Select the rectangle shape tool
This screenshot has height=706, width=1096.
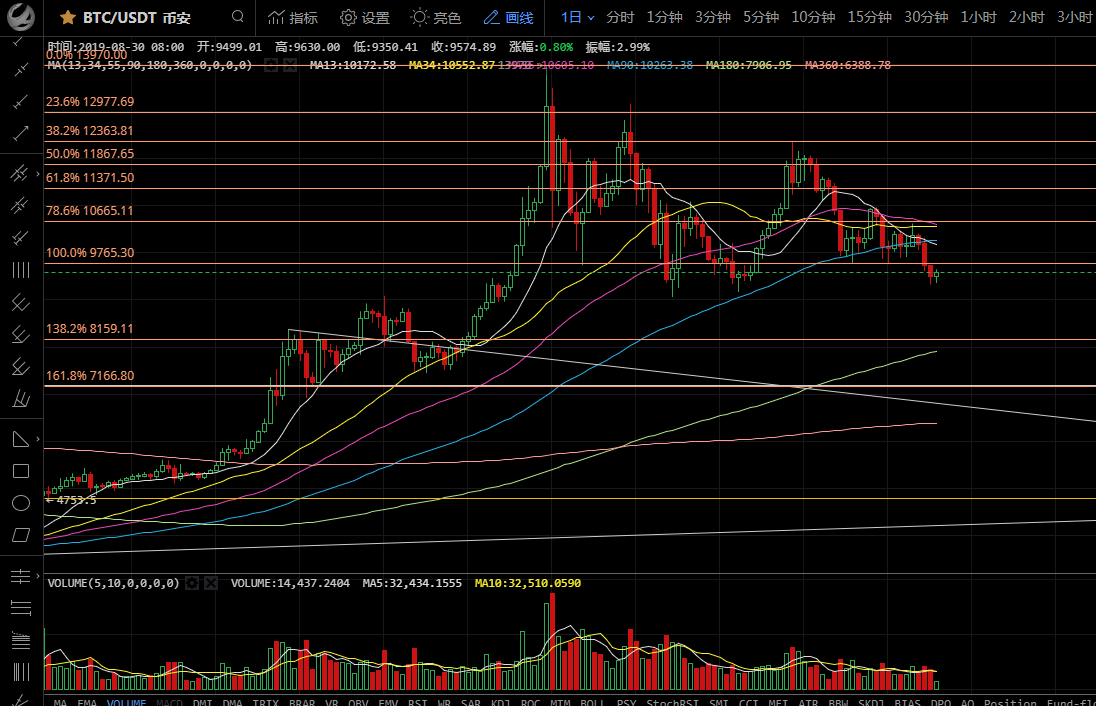click(21, 471)
